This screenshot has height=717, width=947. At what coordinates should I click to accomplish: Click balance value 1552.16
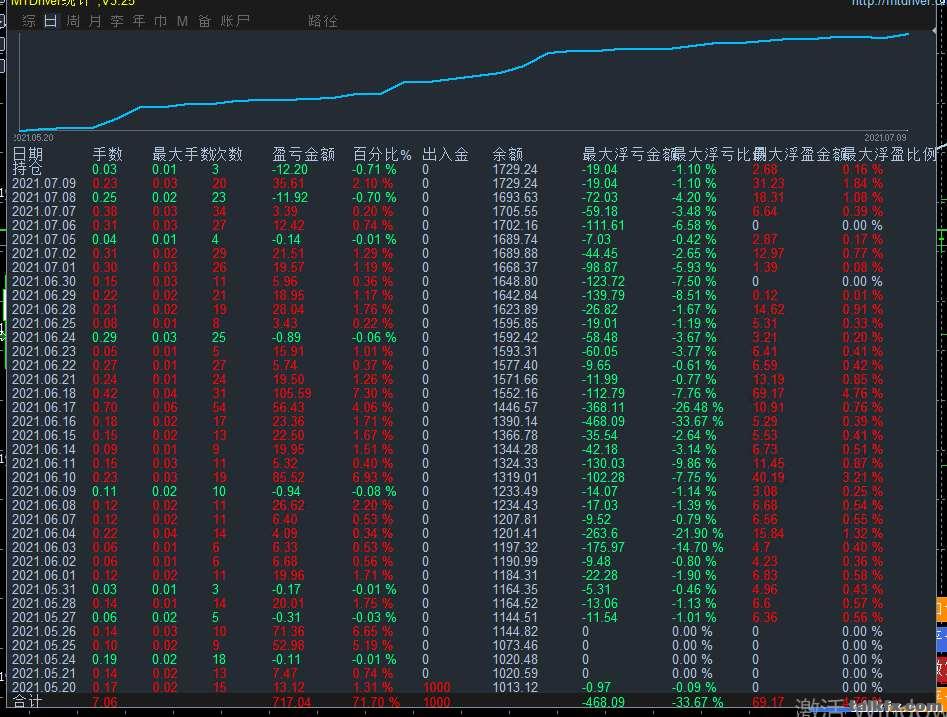click(515, 393)
